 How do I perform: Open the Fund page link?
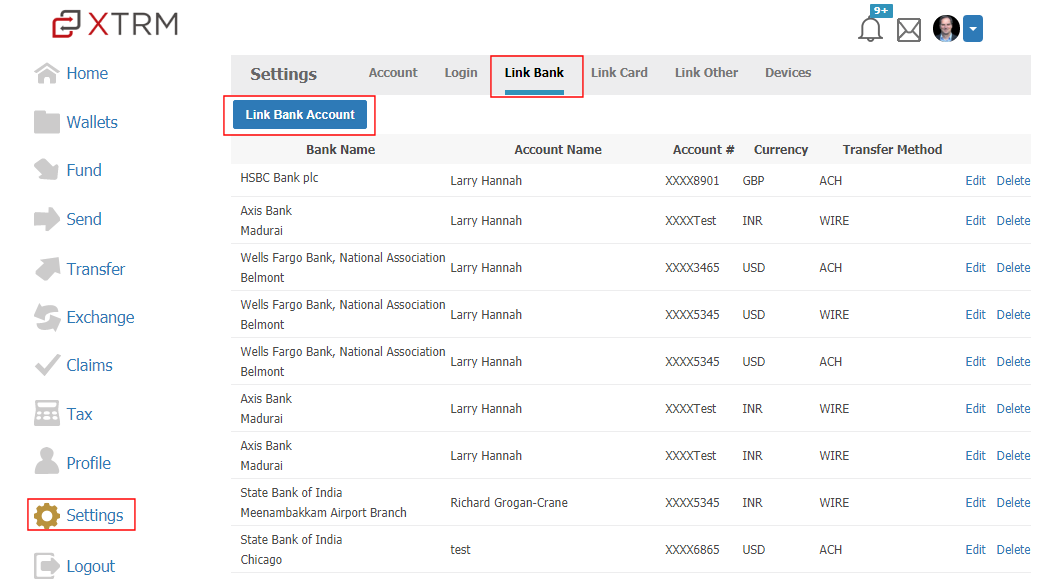click(x=84, y=170)
